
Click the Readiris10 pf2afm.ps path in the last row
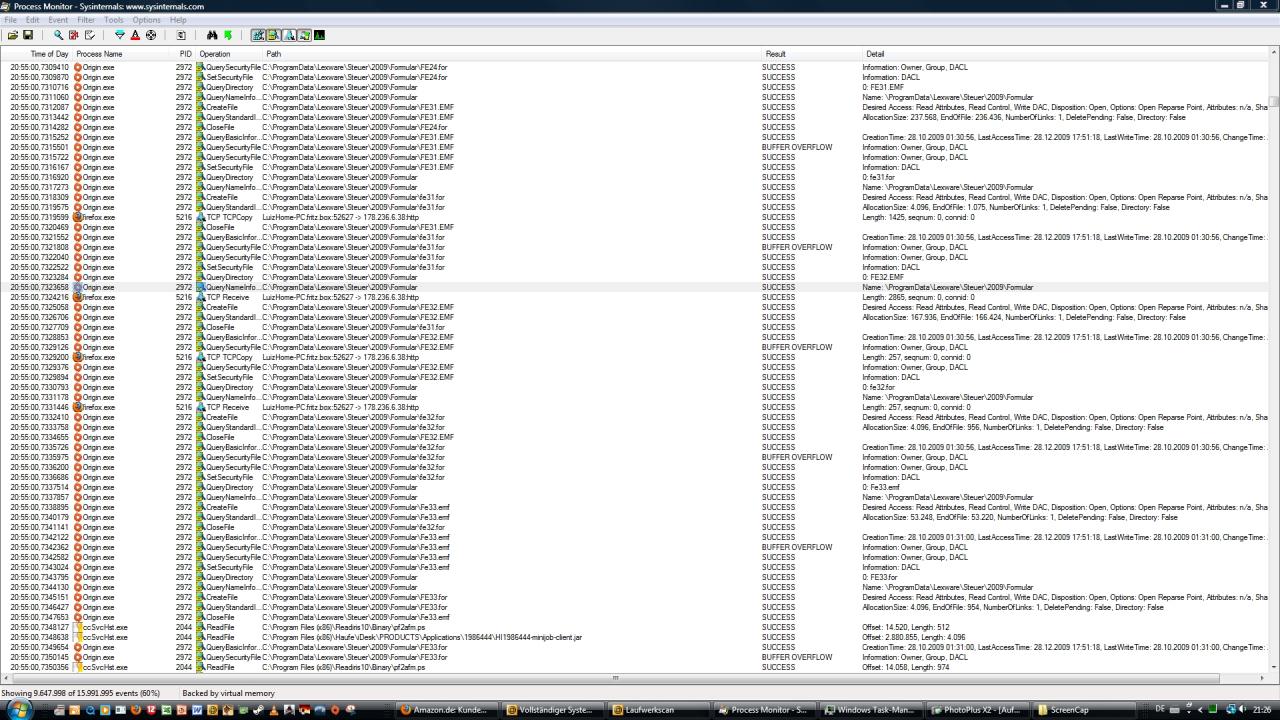tap(343, 667)
